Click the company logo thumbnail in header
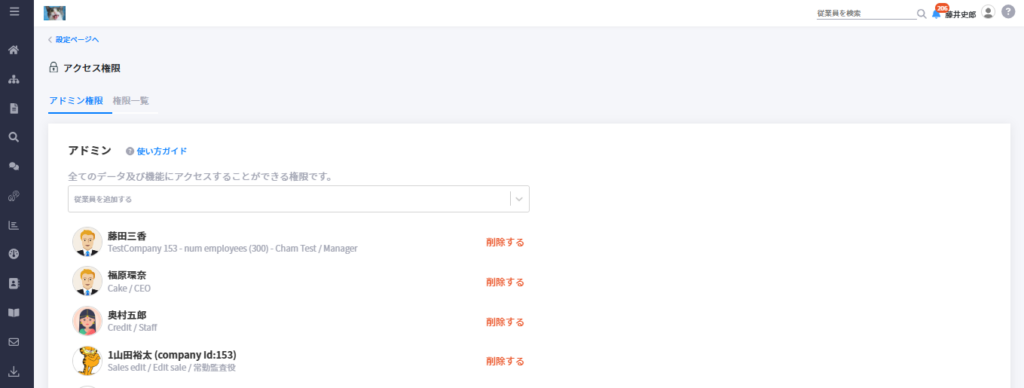This screenshot has height=388, width=1024. pyautogui.click(x=54, y=13)
